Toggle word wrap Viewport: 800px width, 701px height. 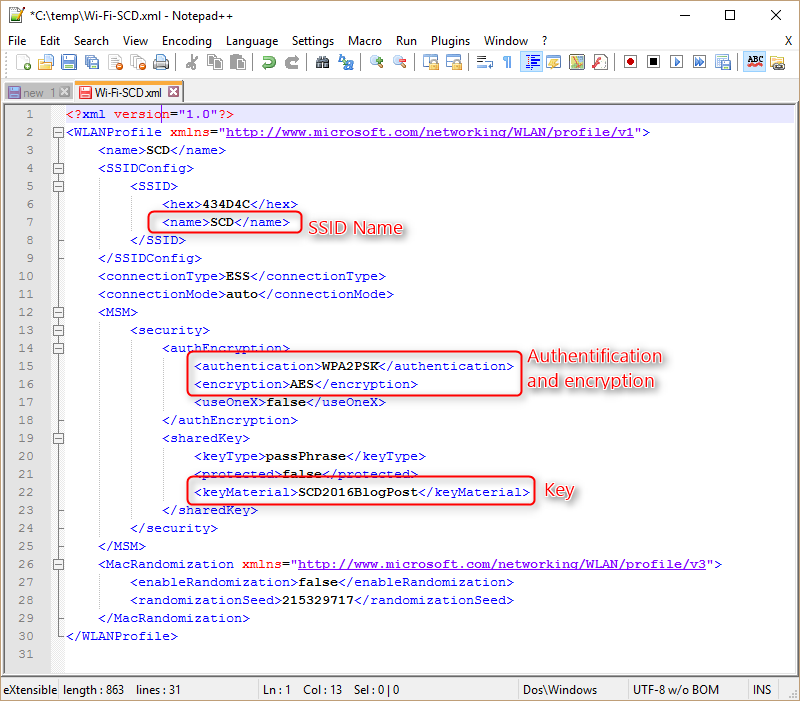482,61
